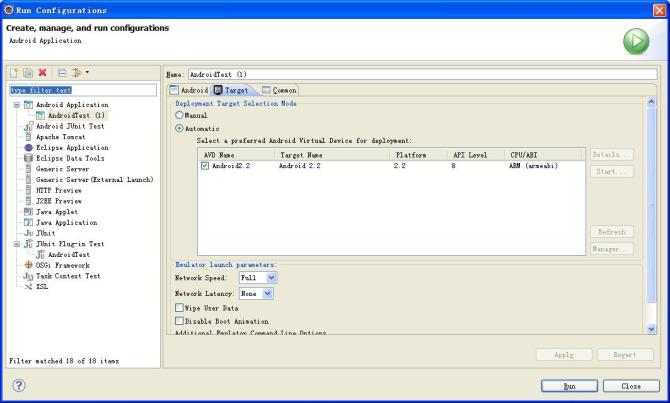Switch to the Target tab
This screenshot has height=403, width=670.
232,90
